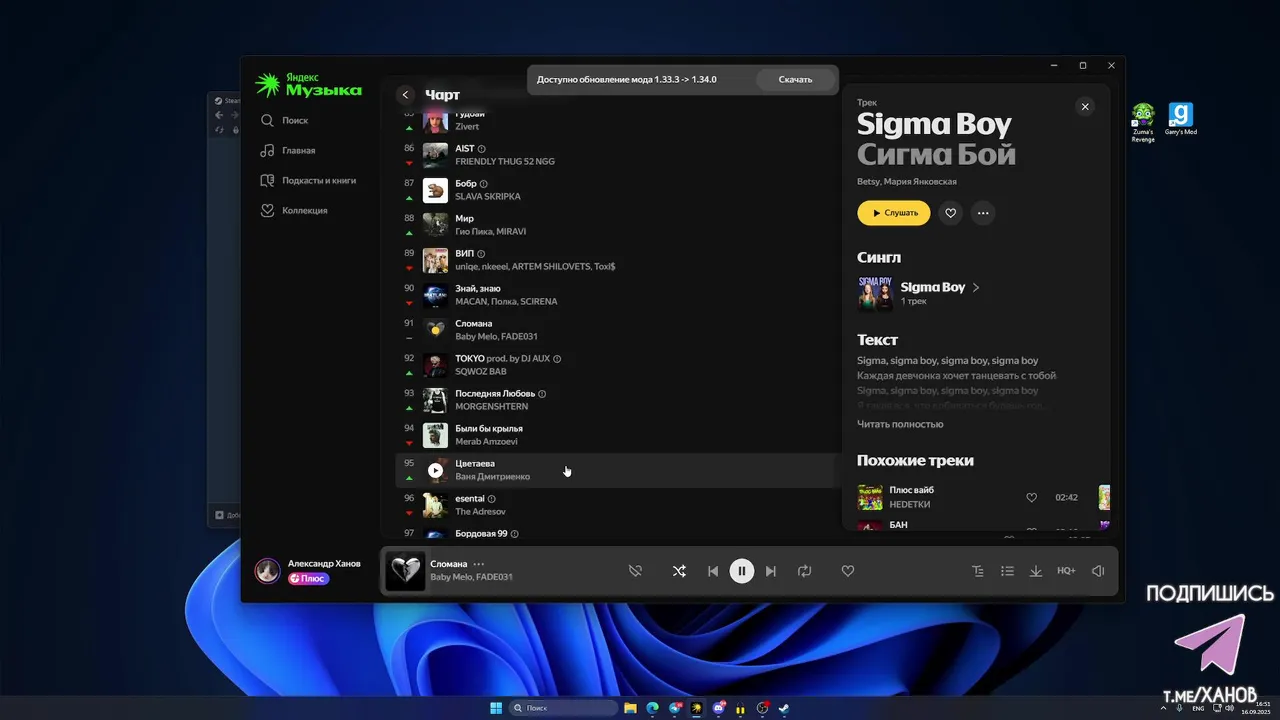Screen dimensions: 1280x720
Task: Open Microsoft Edge from the taskbar
Action: pos(652,708)
